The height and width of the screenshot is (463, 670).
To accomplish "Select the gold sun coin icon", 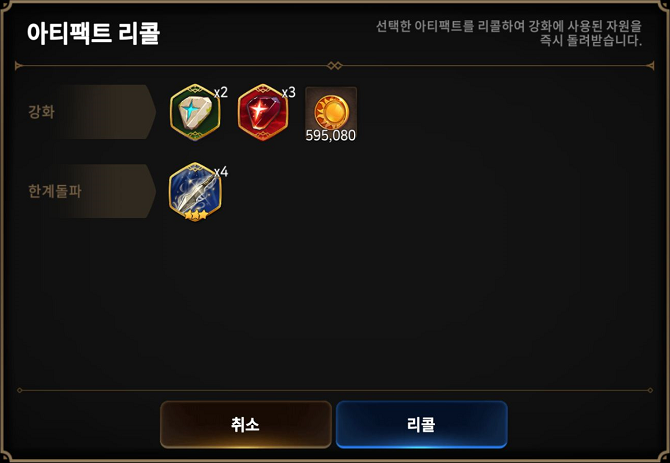I will (331, 112).
